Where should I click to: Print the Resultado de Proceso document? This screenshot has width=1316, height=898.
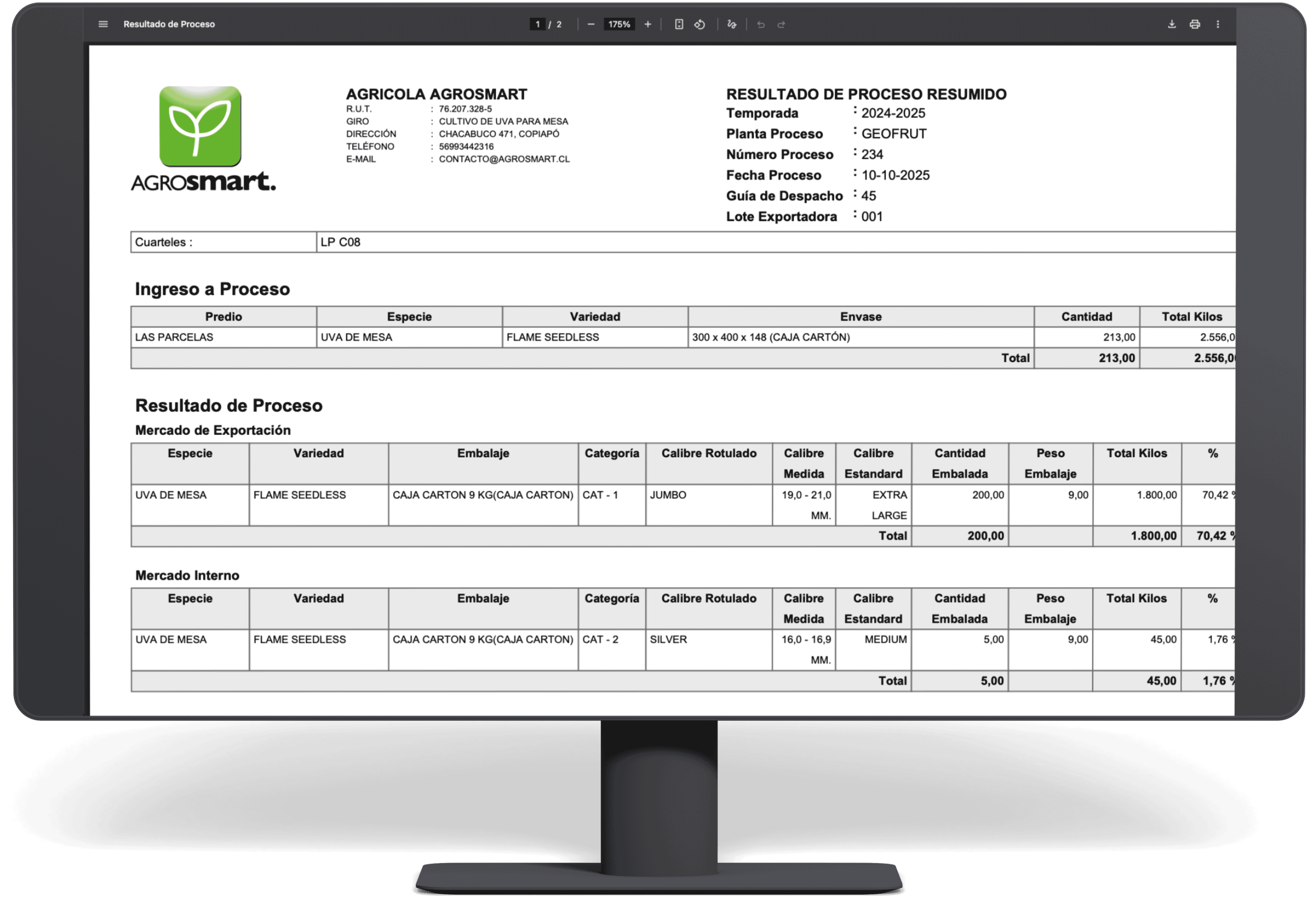point(1195,24)
